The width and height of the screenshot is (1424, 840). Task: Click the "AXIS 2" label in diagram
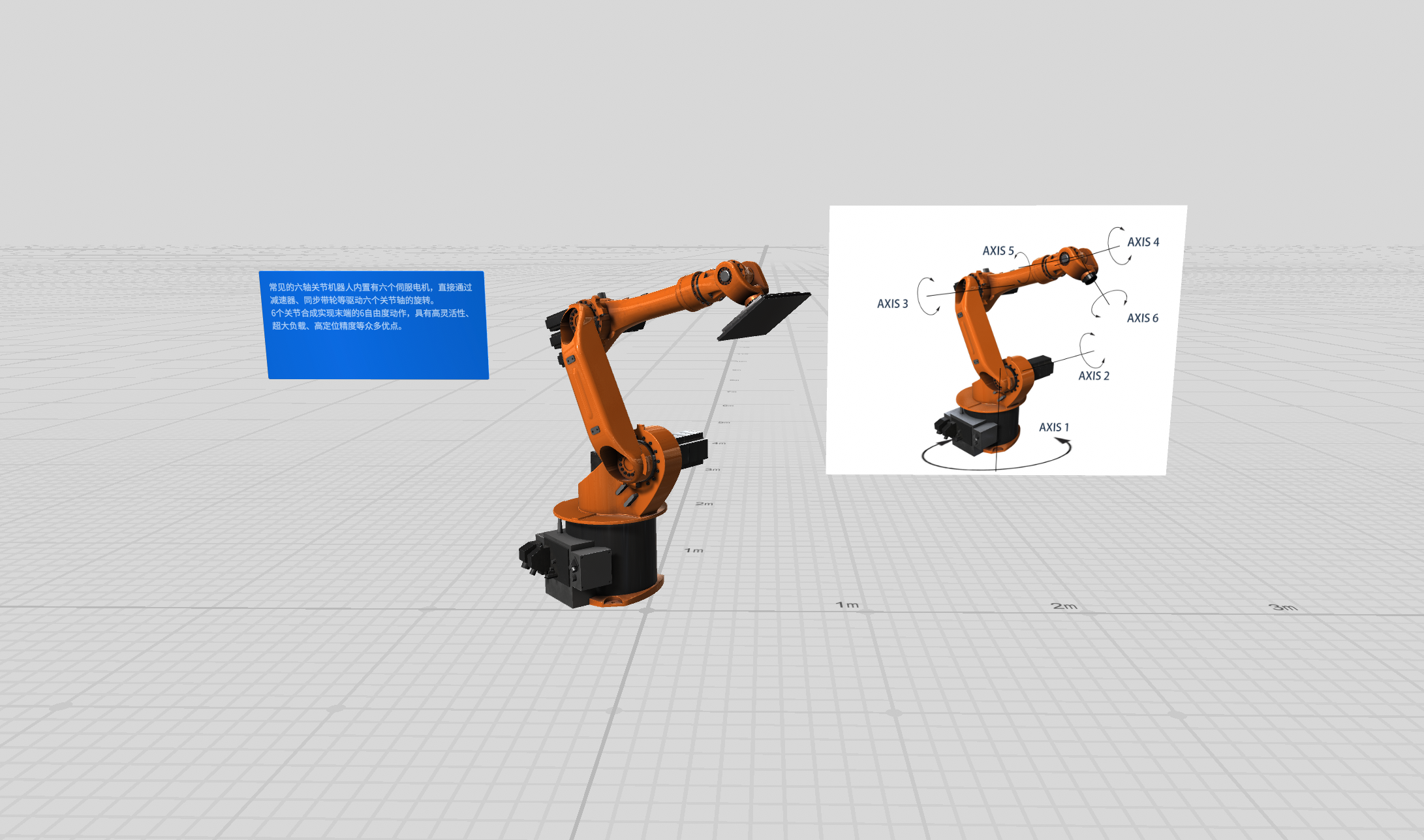click(1094, 375)
